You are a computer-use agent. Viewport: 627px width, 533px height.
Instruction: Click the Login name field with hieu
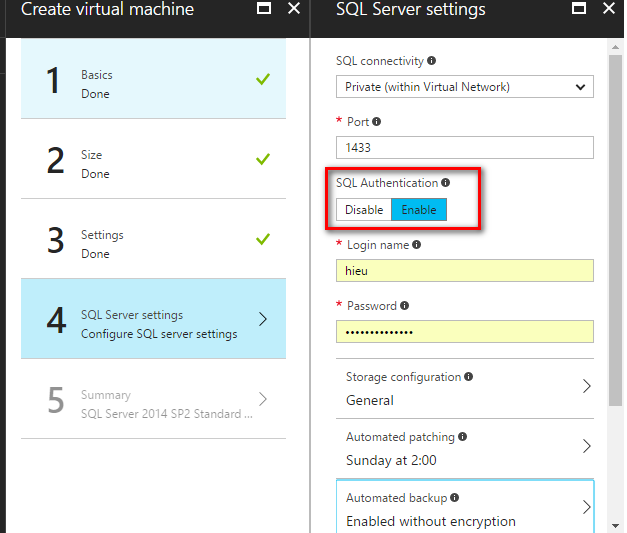pyautogui.click(x=464, y=271)
